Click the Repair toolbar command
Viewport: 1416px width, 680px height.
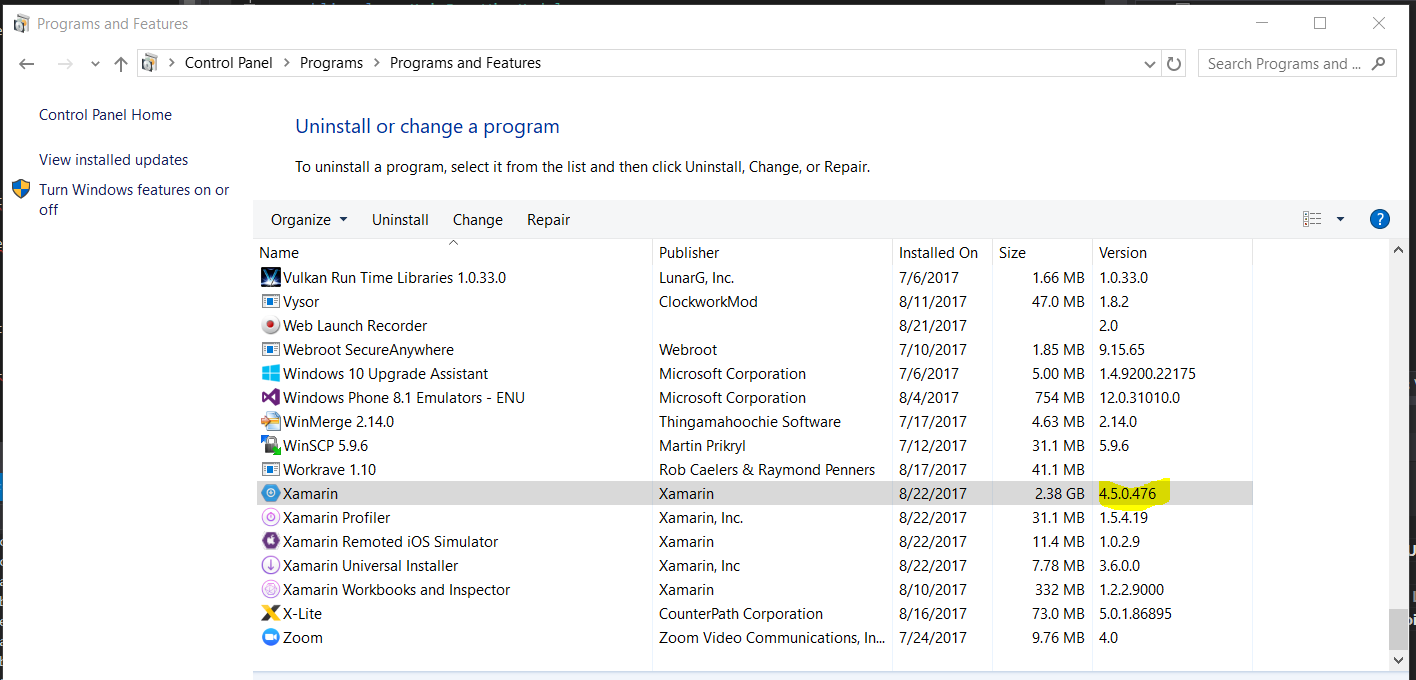click(549, 219)
